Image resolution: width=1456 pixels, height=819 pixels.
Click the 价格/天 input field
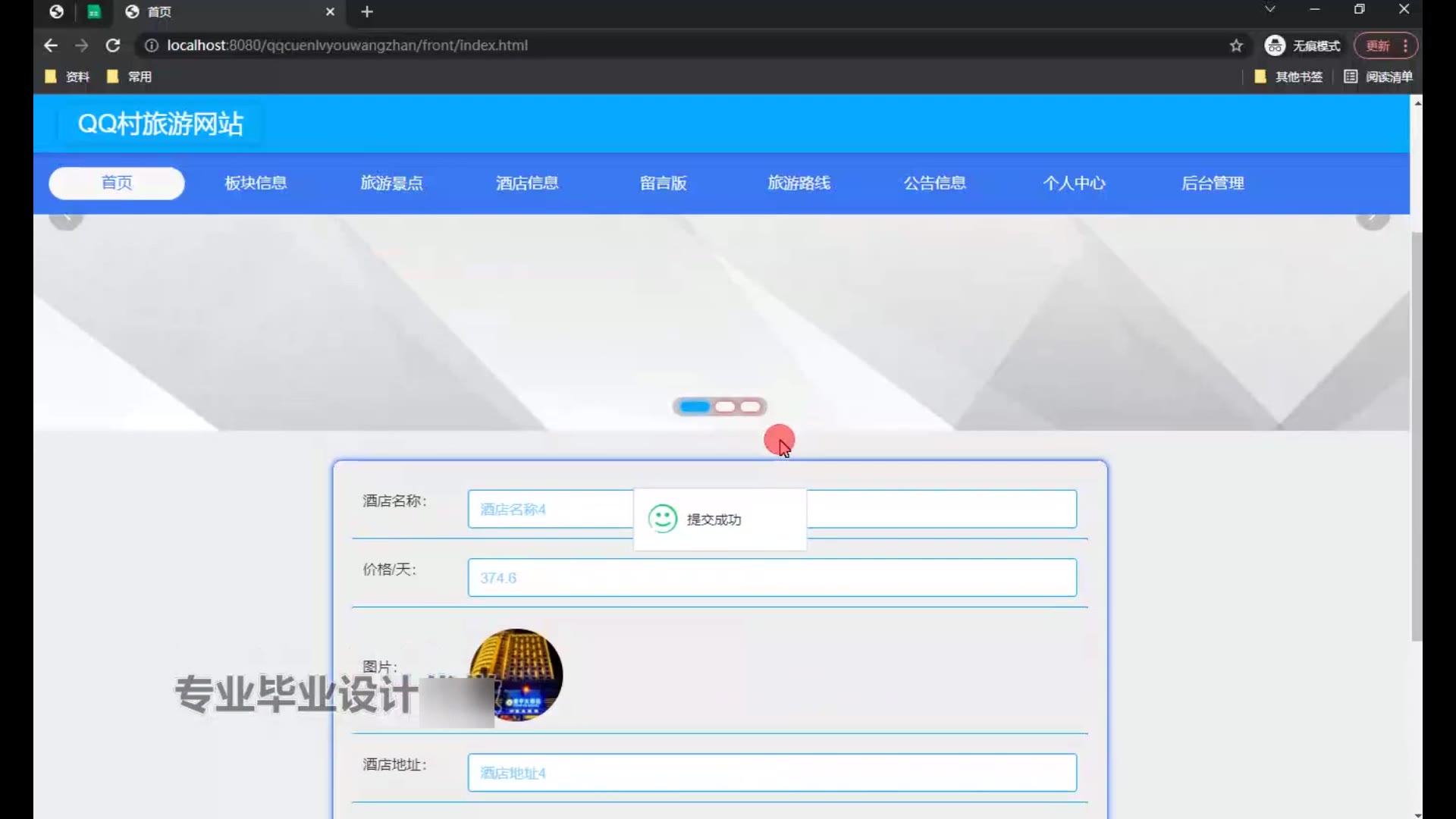pyautogui.click(x=771, y=578)
